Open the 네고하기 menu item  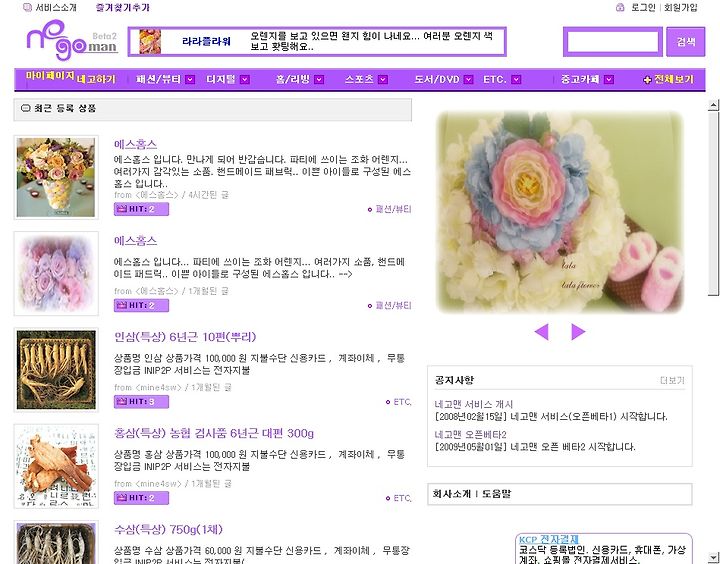(96, 79)
